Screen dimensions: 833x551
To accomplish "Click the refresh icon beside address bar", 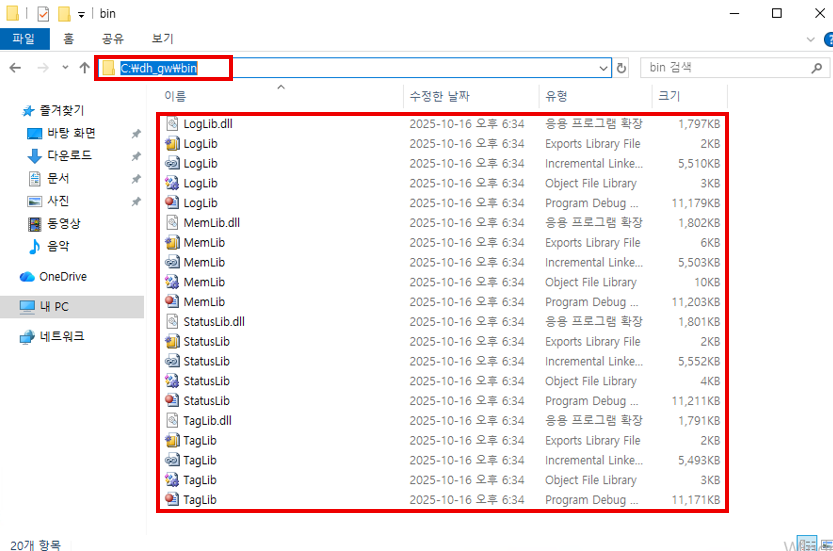I will point(622,68).
